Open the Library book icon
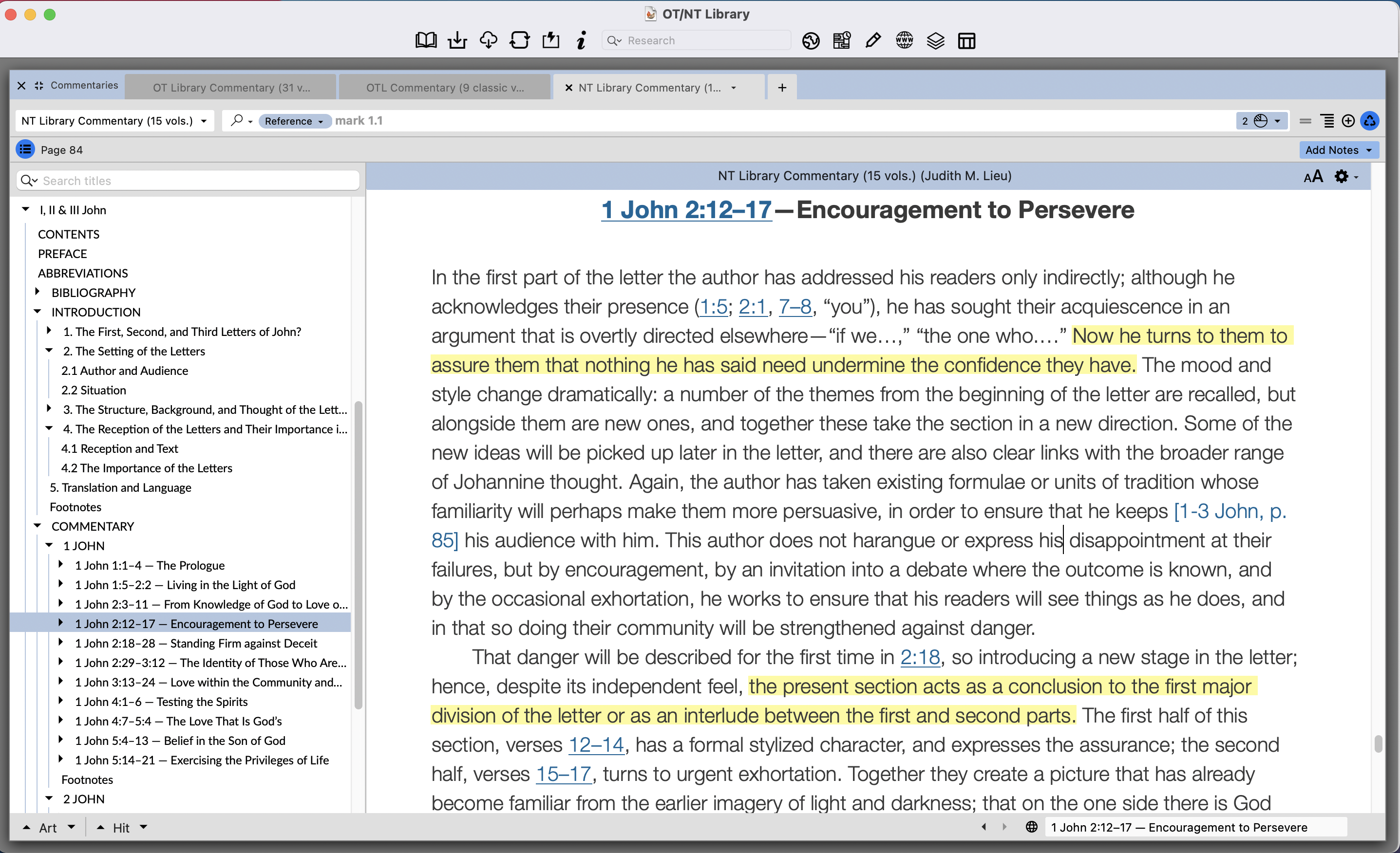This screenshot has width=1400, height=853. point(426,40)
